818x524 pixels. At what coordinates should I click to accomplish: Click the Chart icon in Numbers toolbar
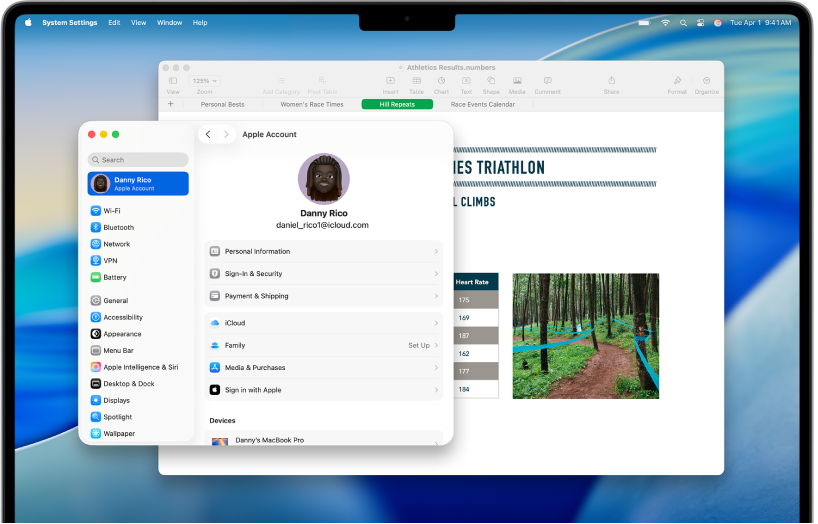click(x=441, y=81)
